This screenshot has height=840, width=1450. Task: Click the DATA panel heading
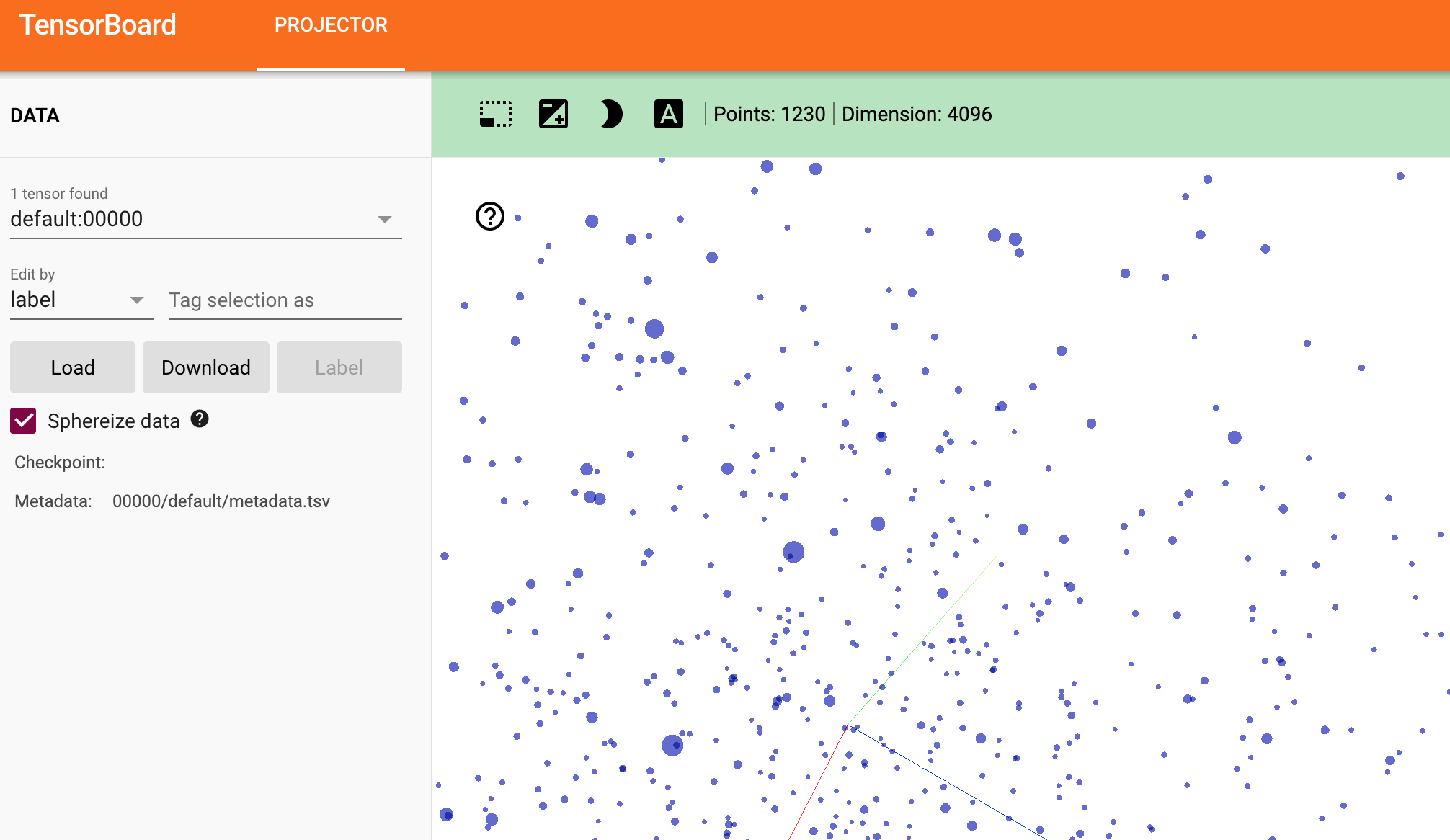(35, 115)
